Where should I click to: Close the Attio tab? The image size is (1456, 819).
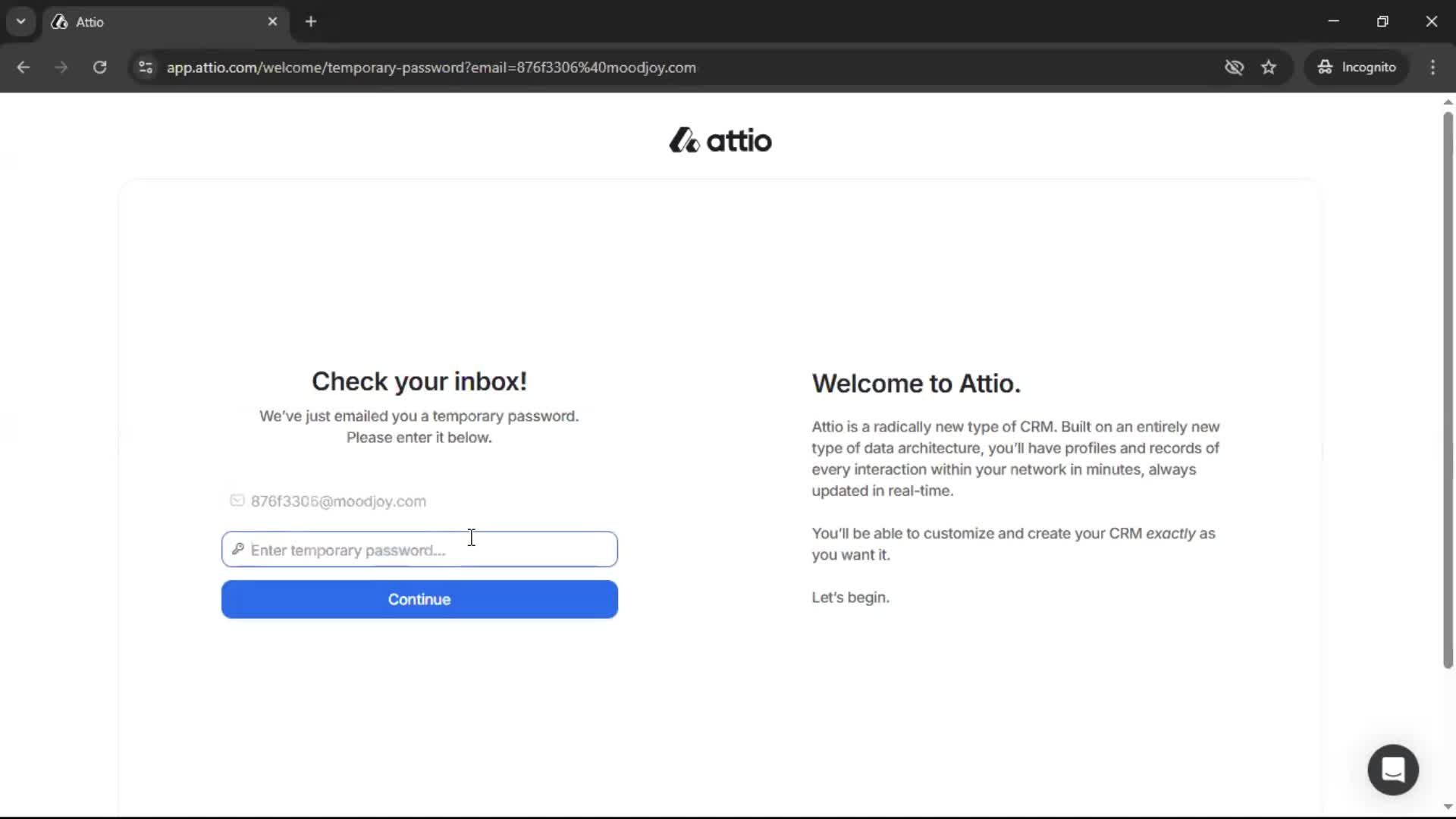click(273, 21)
